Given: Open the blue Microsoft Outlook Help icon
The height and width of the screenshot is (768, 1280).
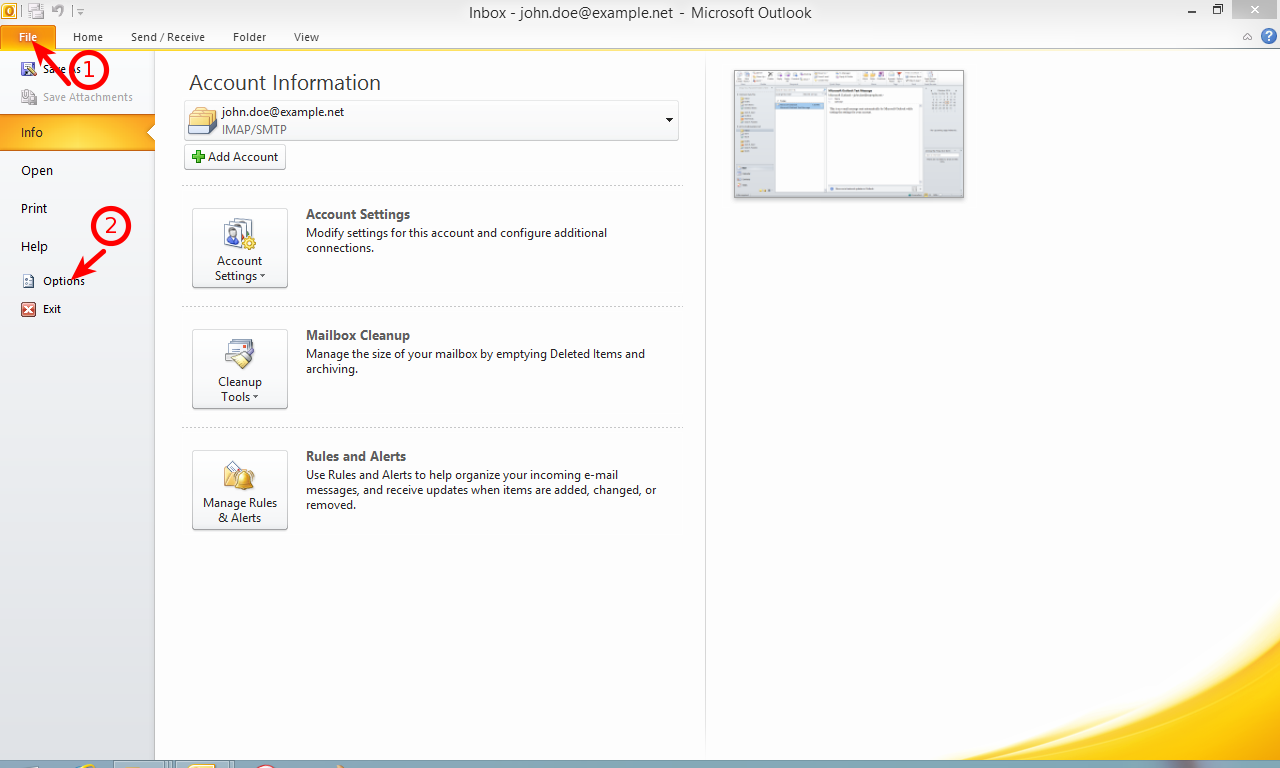Looking at the screenshot, I should (1269, 36).
